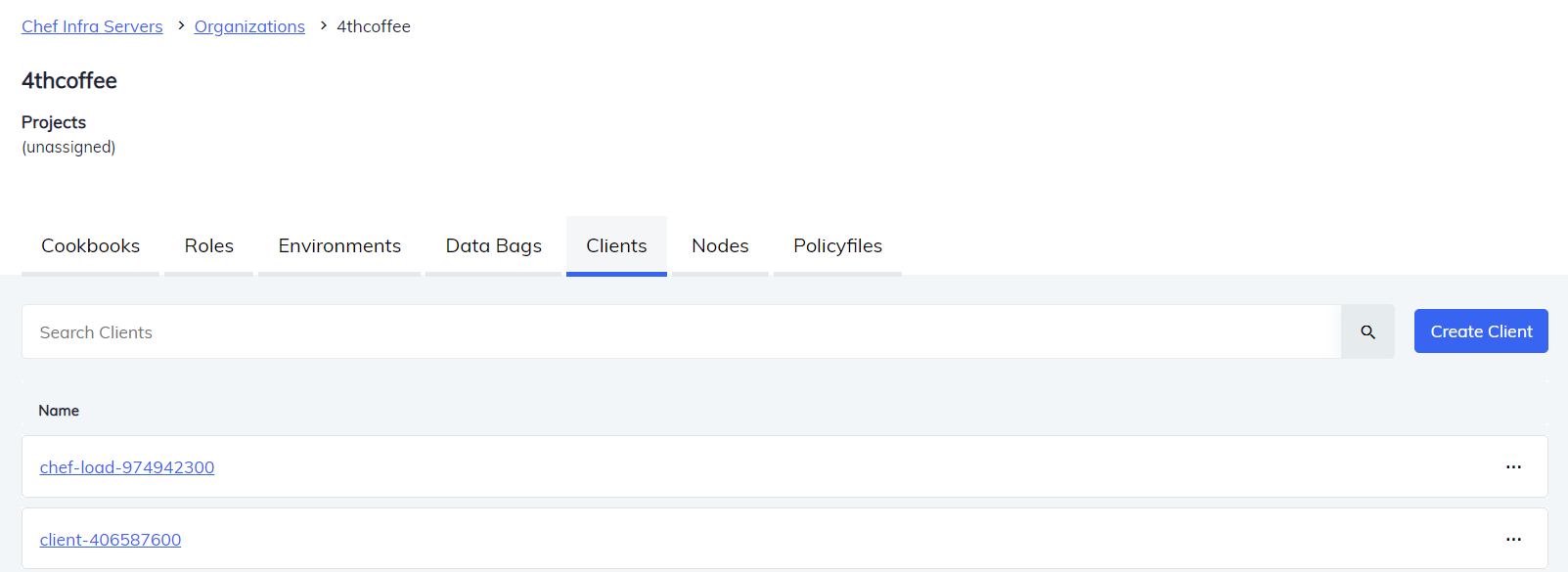This screenshot has width=1568, height=572.
Task: Click the Search Clients input field
Action: click(x=391, y=331)
